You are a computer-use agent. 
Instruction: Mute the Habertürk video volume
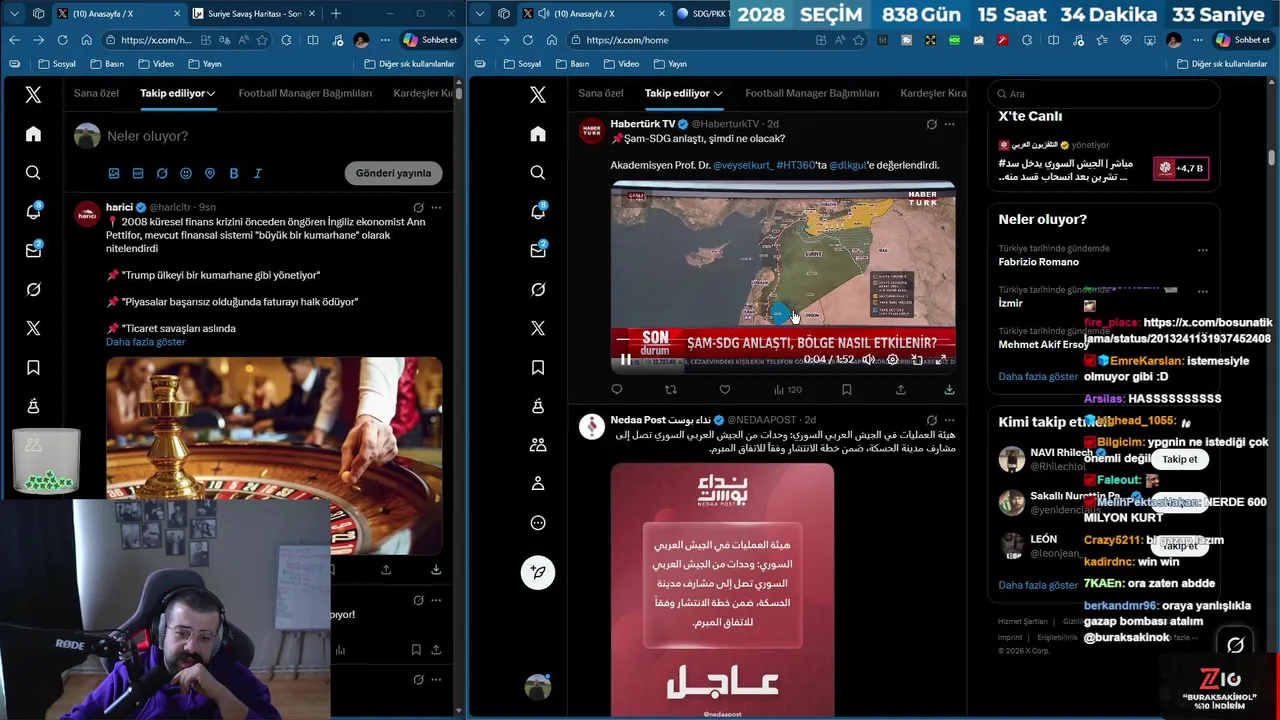click(869, 360)
